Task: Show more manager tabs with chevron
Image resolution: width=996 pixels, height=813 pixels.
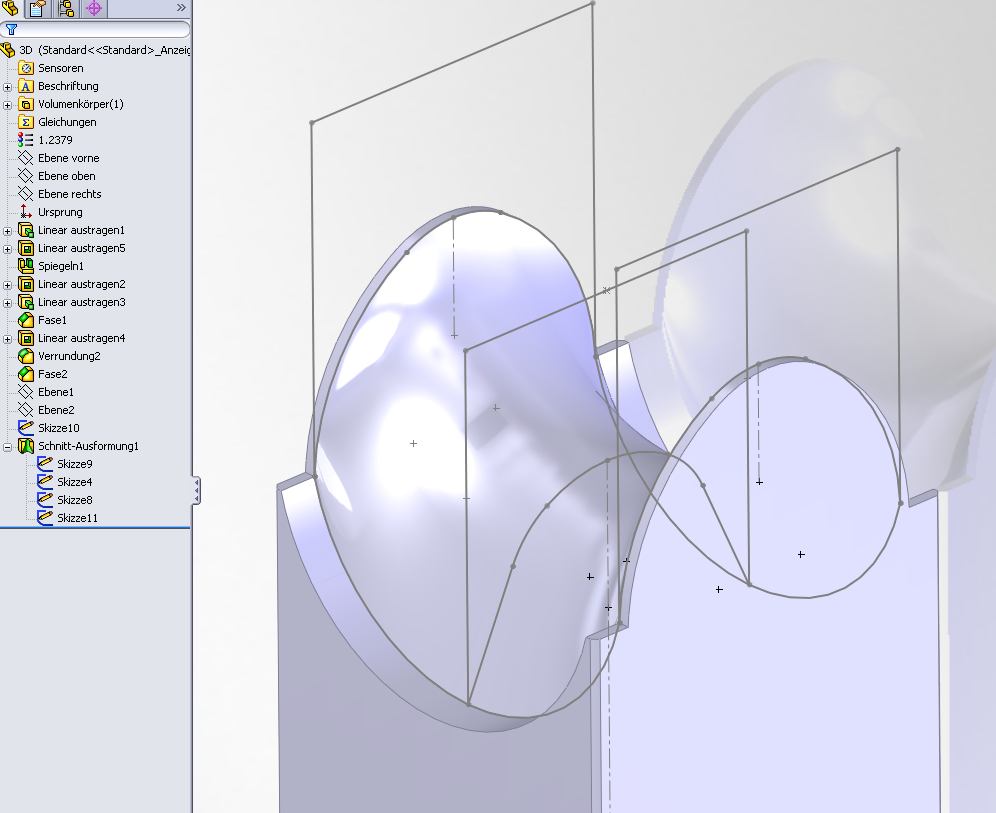Action: [x=181, y=8]
